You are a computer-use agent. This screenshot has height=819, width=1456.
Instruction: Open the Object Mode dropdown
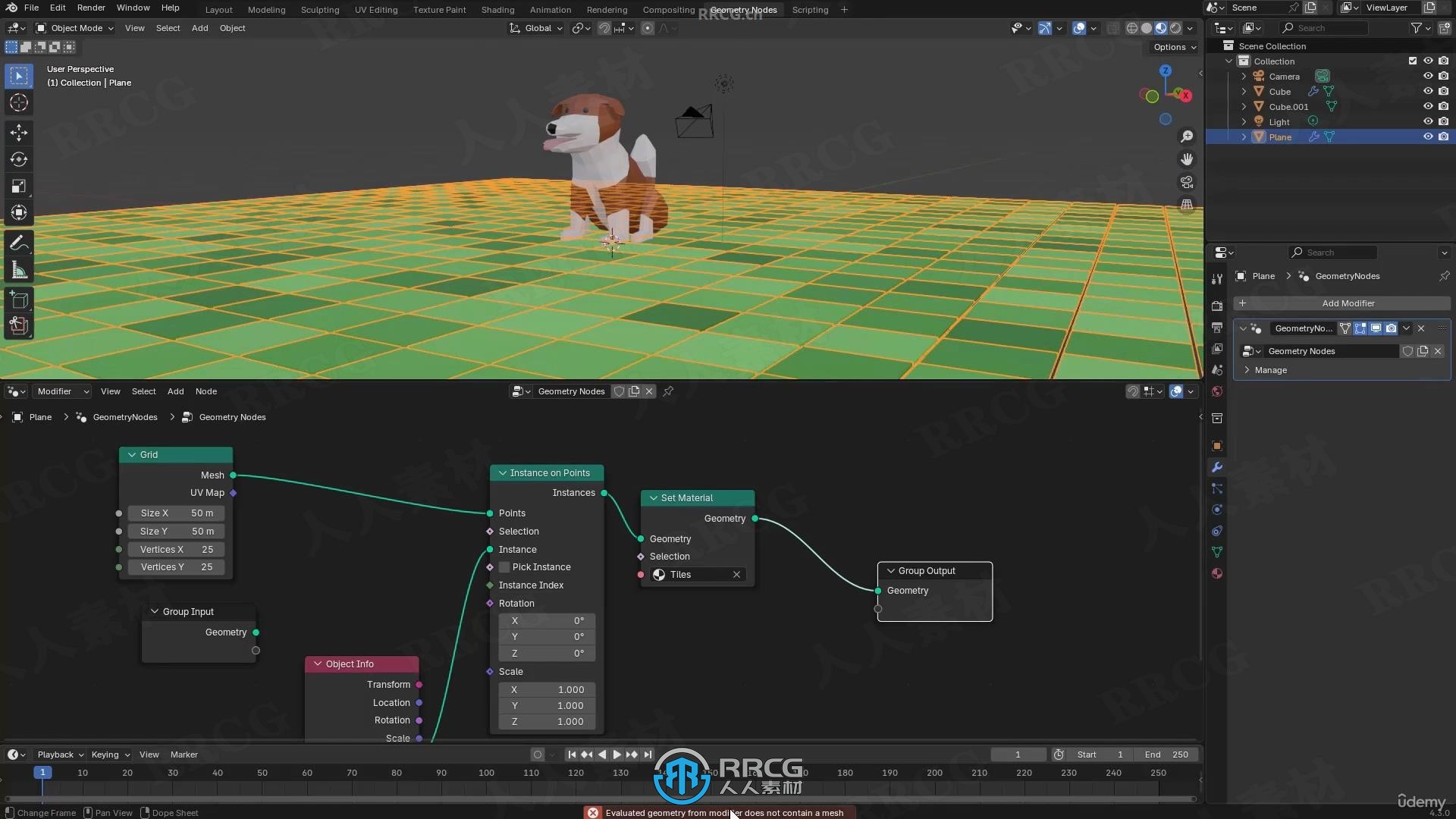tap(75, 28)
